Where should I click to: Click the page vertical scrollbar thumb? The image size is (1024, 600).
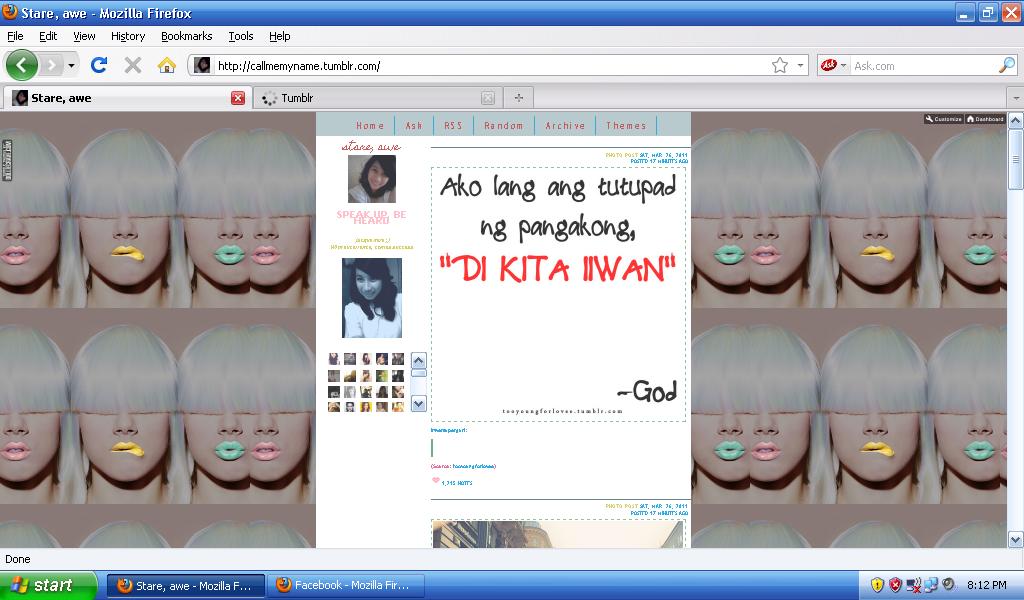click(x=1015, y=159)
